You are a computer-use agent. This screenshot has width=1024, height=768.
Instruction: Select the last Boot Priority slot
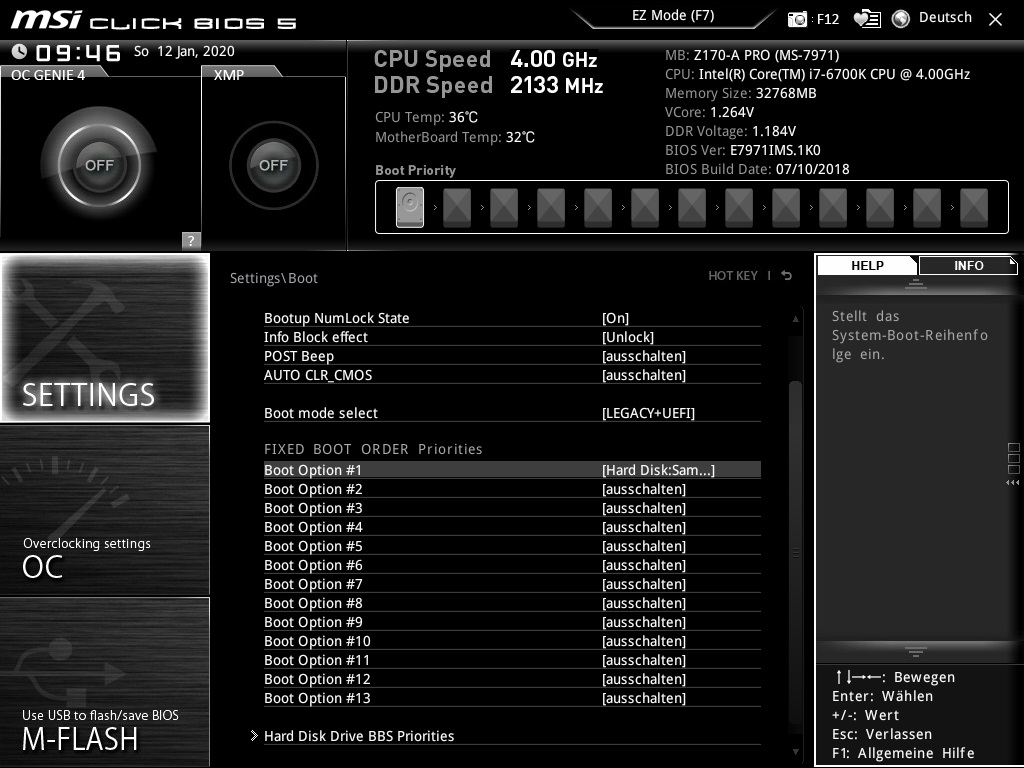[x=974, y=208]
